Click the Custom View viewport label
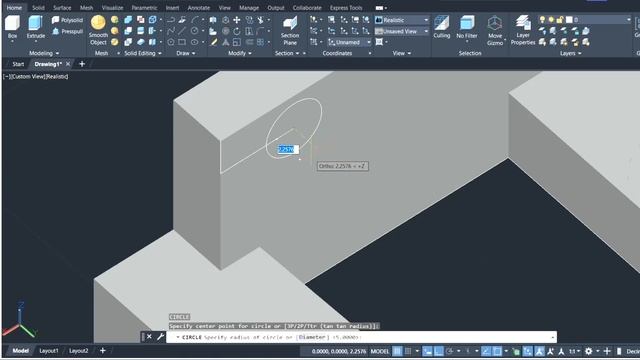Screen dimensions: 640x360 pos(28,76)
